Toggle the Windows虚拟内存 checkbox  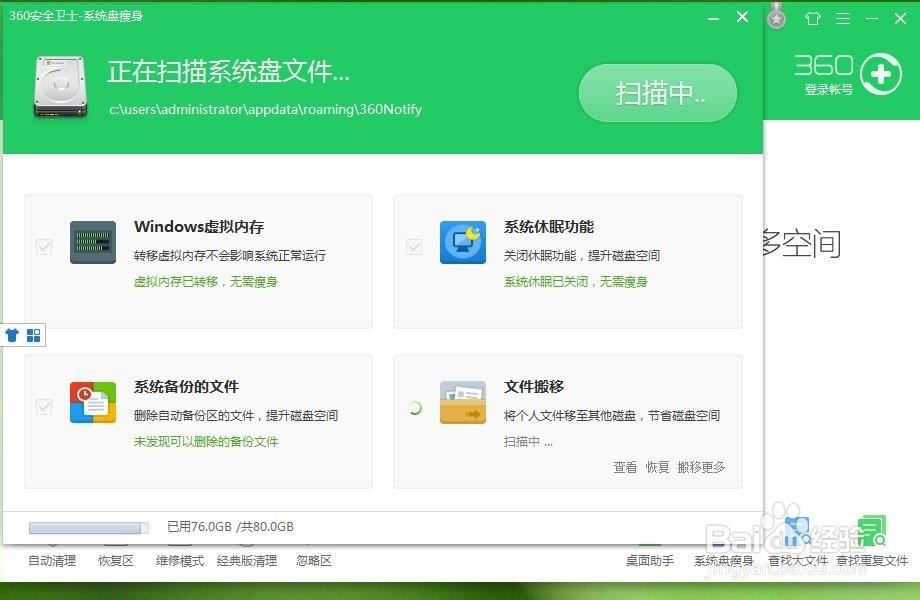(x=44, y=246)
